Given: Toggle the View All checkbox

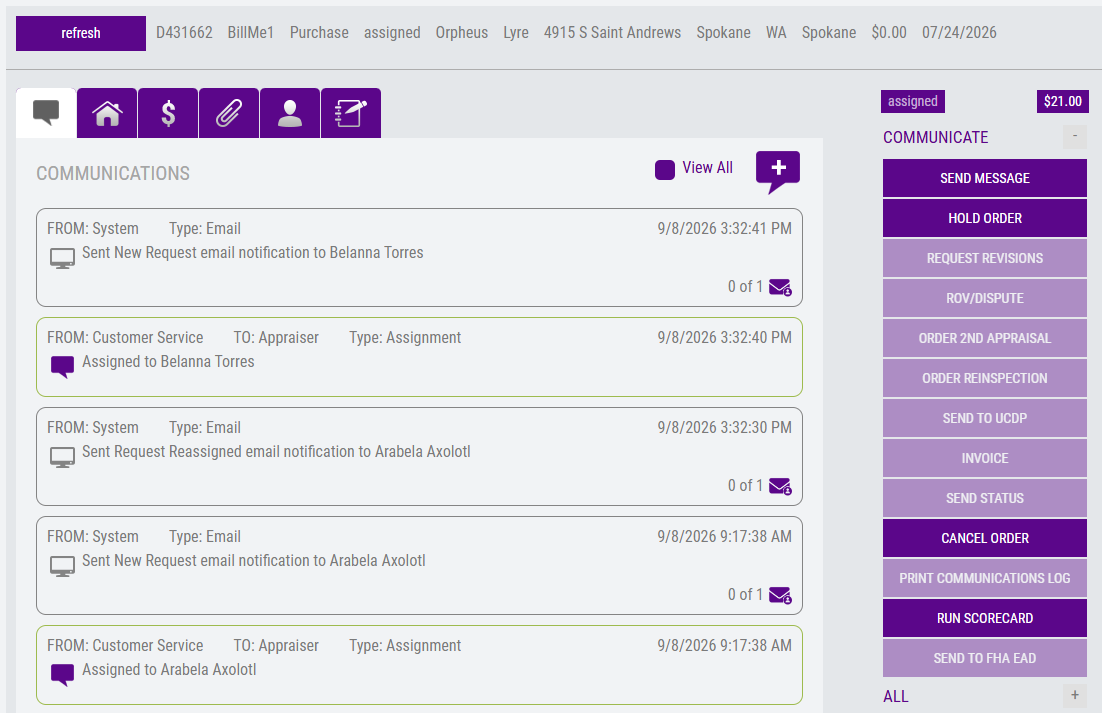Looking at the screenshot, I should pyautogui.click(x=665, y=169).
